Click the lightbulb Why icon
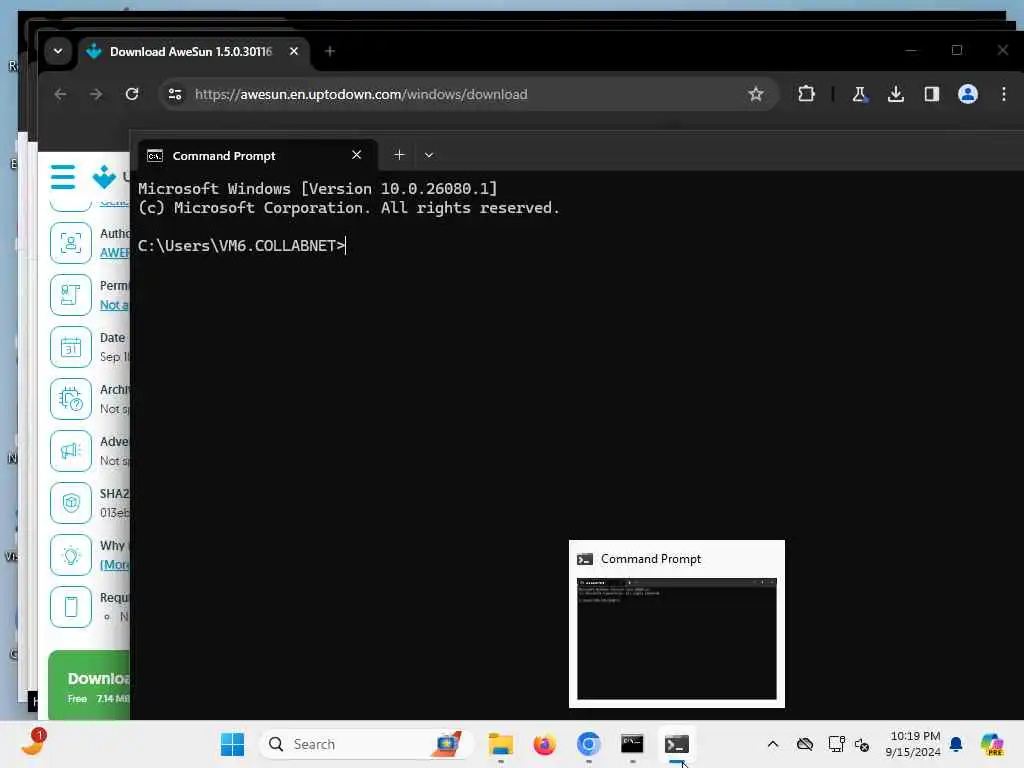The height and width of the screenshot is (768, 1024). tap(71, 555)
